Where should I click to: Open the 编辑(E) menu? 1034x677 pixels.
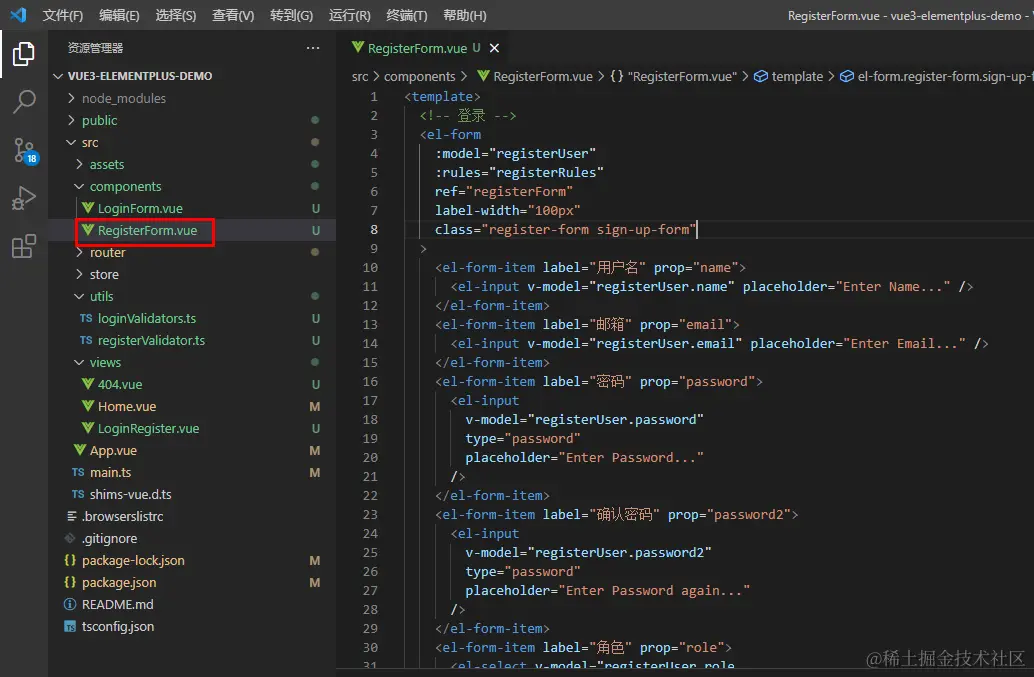click(119, 15)
